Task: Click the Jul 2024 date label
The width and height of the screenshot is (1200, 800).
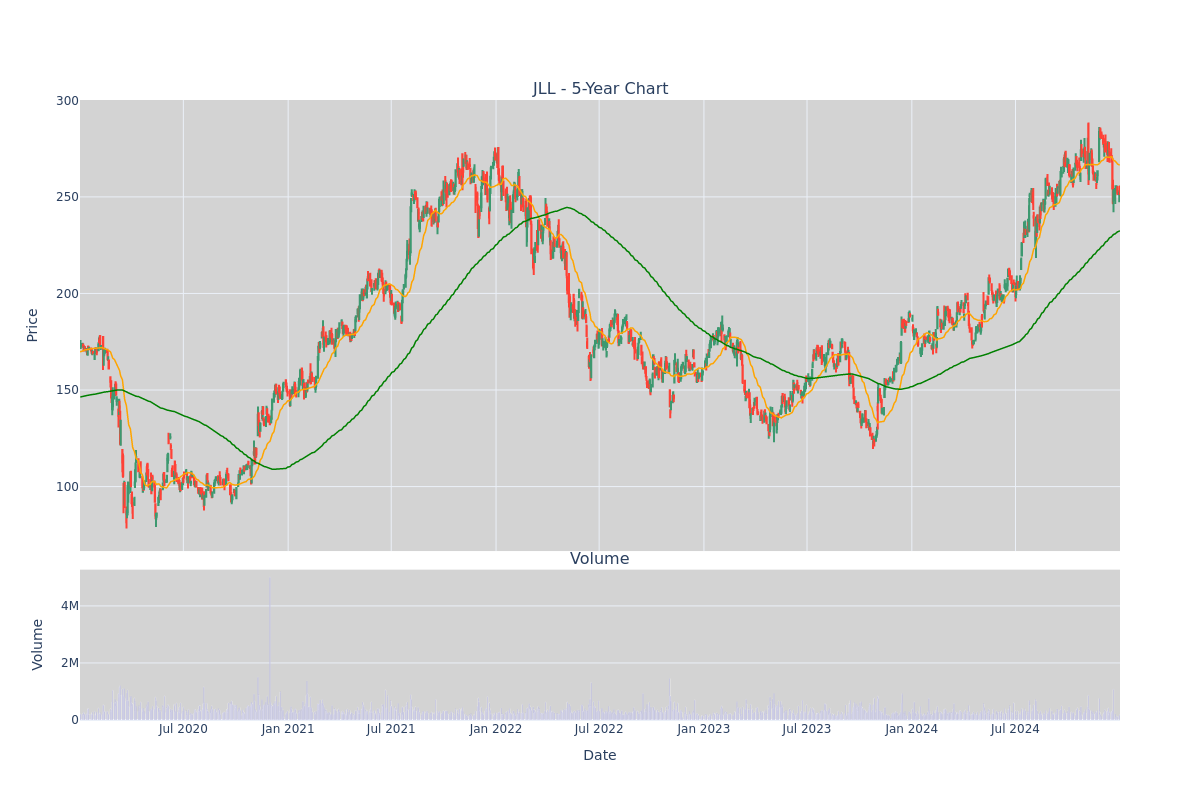Action: (x=1015, y=729)
